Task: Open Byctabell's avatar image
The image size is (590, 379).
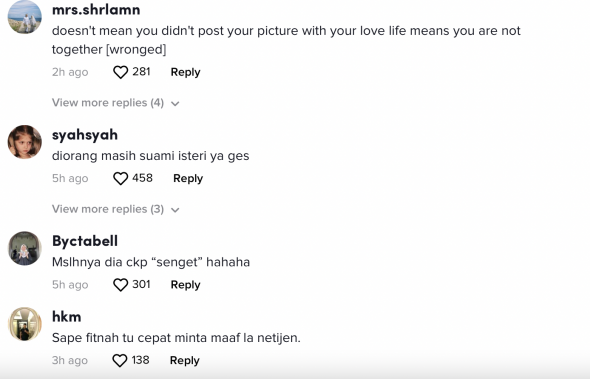Action: point(25,248)
